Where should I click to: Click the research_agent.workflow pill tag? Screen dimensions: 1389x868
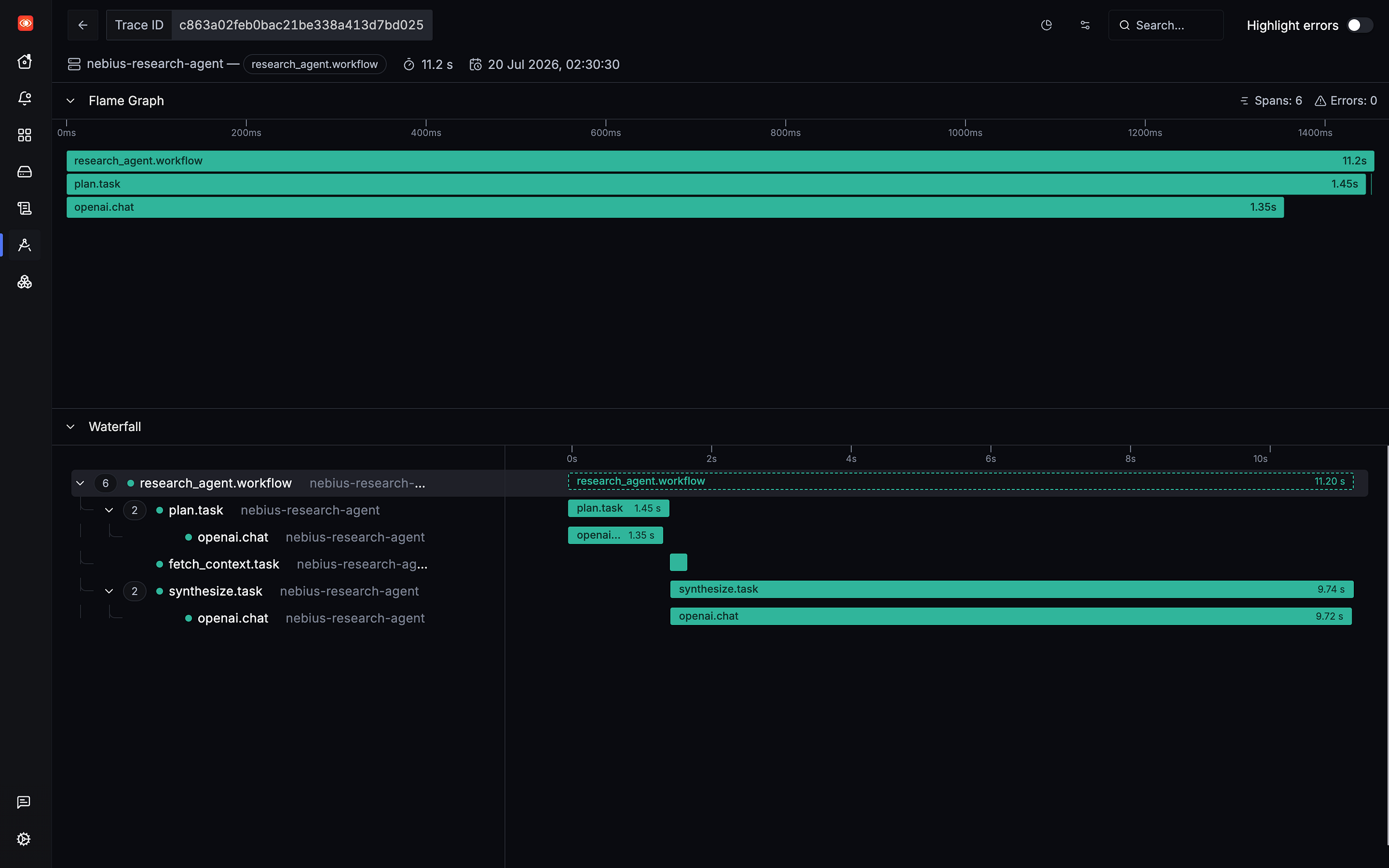[315, 64]
